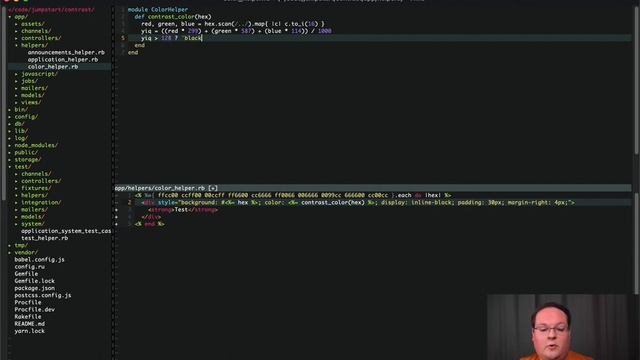
Task: Click the ~/code/jumpstart/contrast/ root path
Action: 51,9
